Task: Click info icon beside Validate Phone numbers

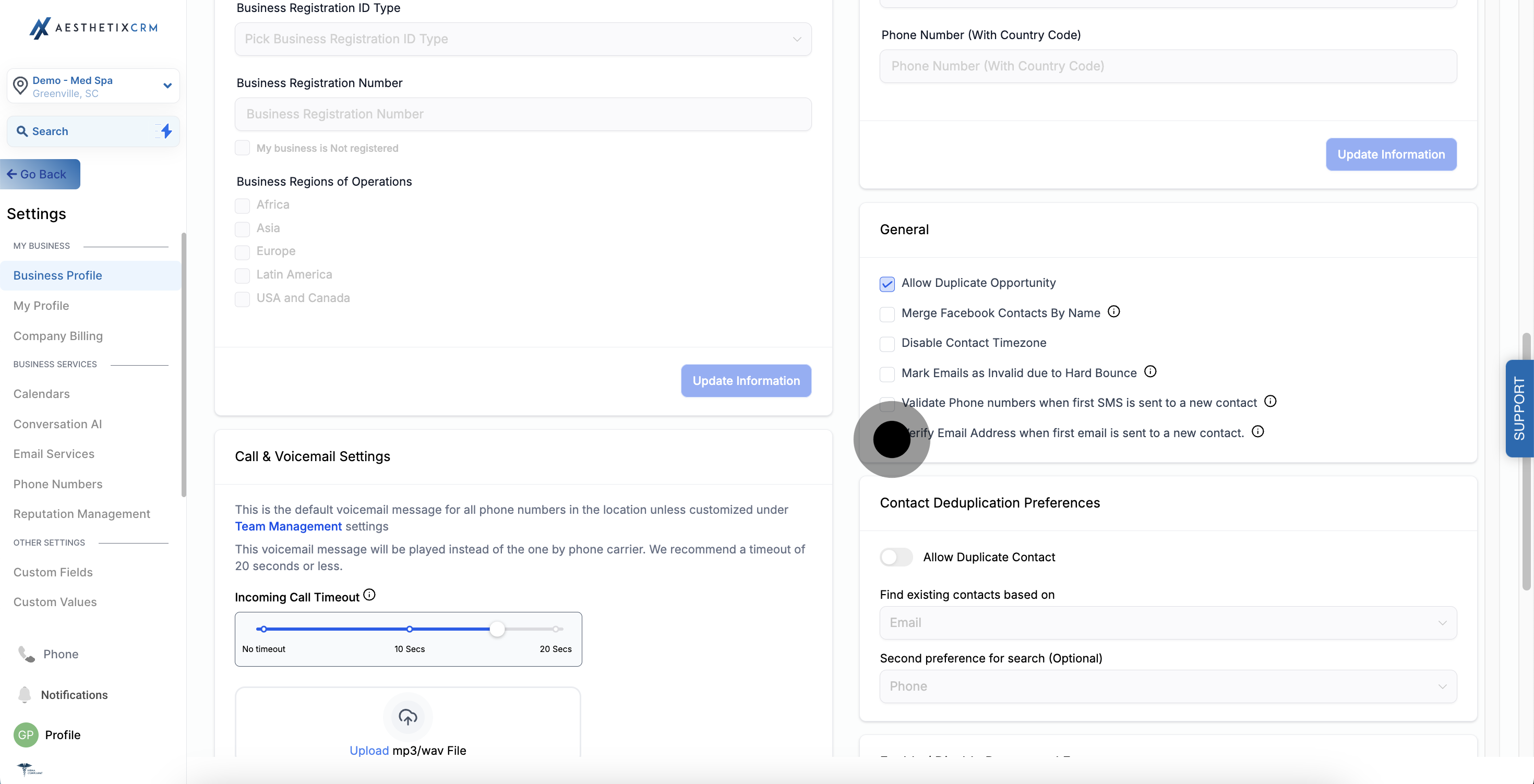Action: pyautogui.click(x=1269, y=401)
